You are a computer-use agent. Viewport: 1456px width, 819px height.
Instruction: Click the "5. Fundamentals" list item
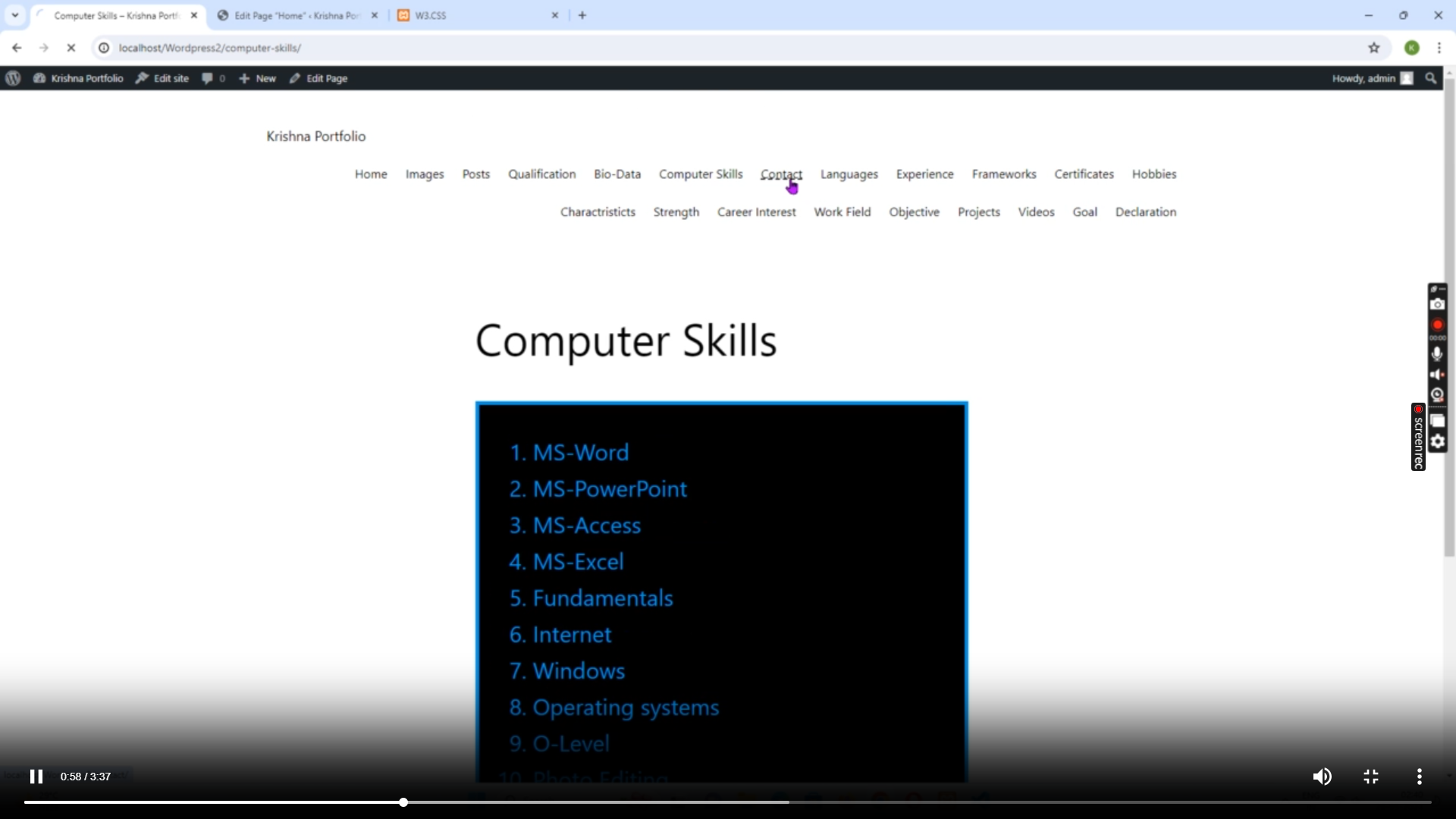click(x=591, y=598)
